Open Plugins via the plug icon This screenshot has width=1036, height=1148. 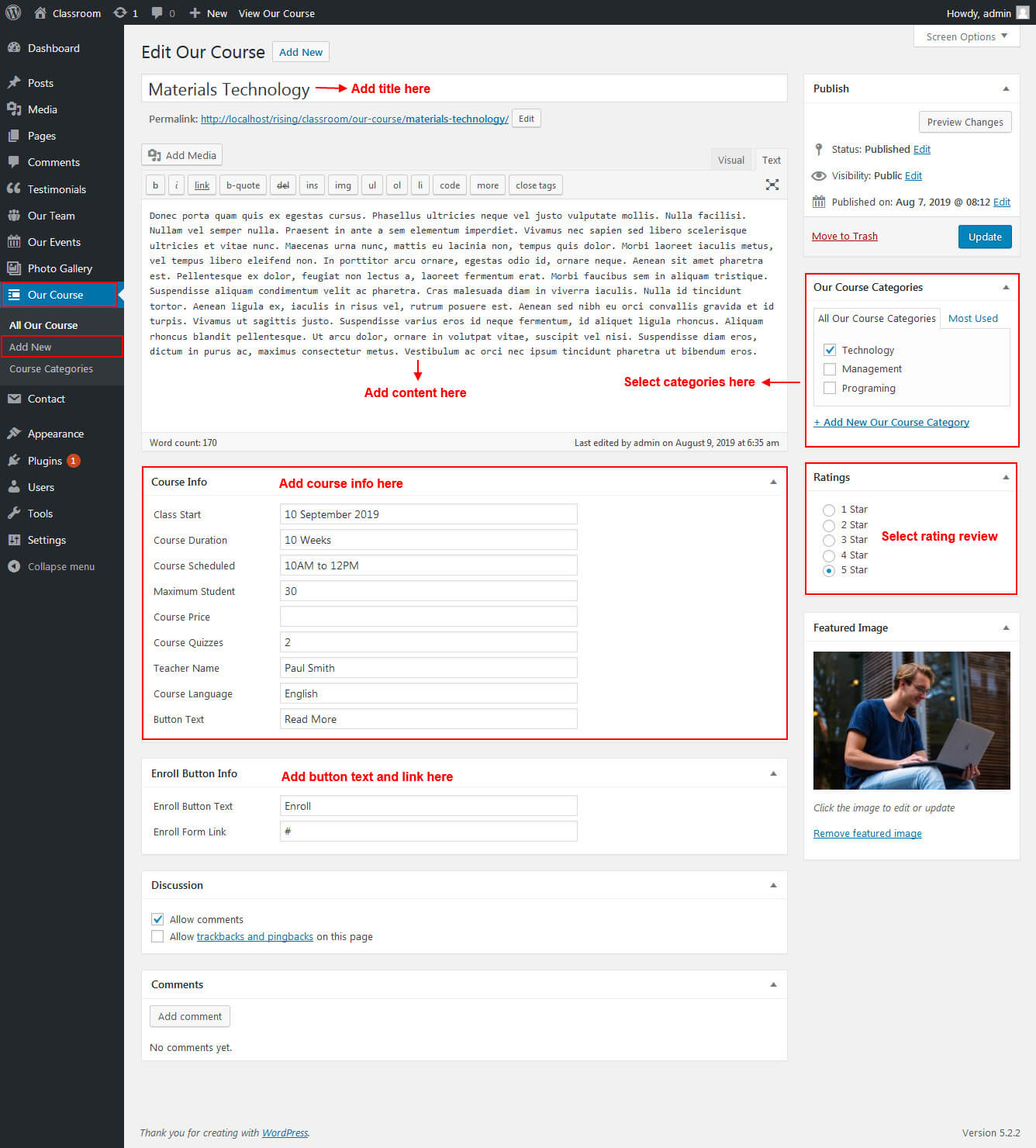(x=14, y=461)
